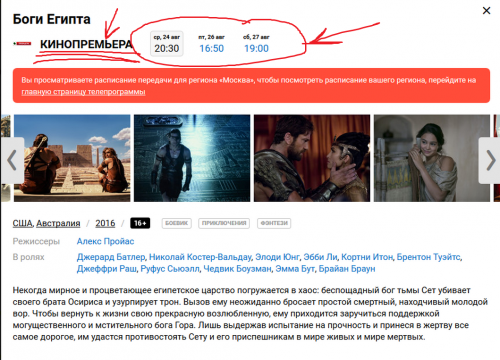Select the Wednesday 24 Aug 20:30 showtime
Image resolution: width=500 pixels, height=360 pixels.
coord(167,44)
